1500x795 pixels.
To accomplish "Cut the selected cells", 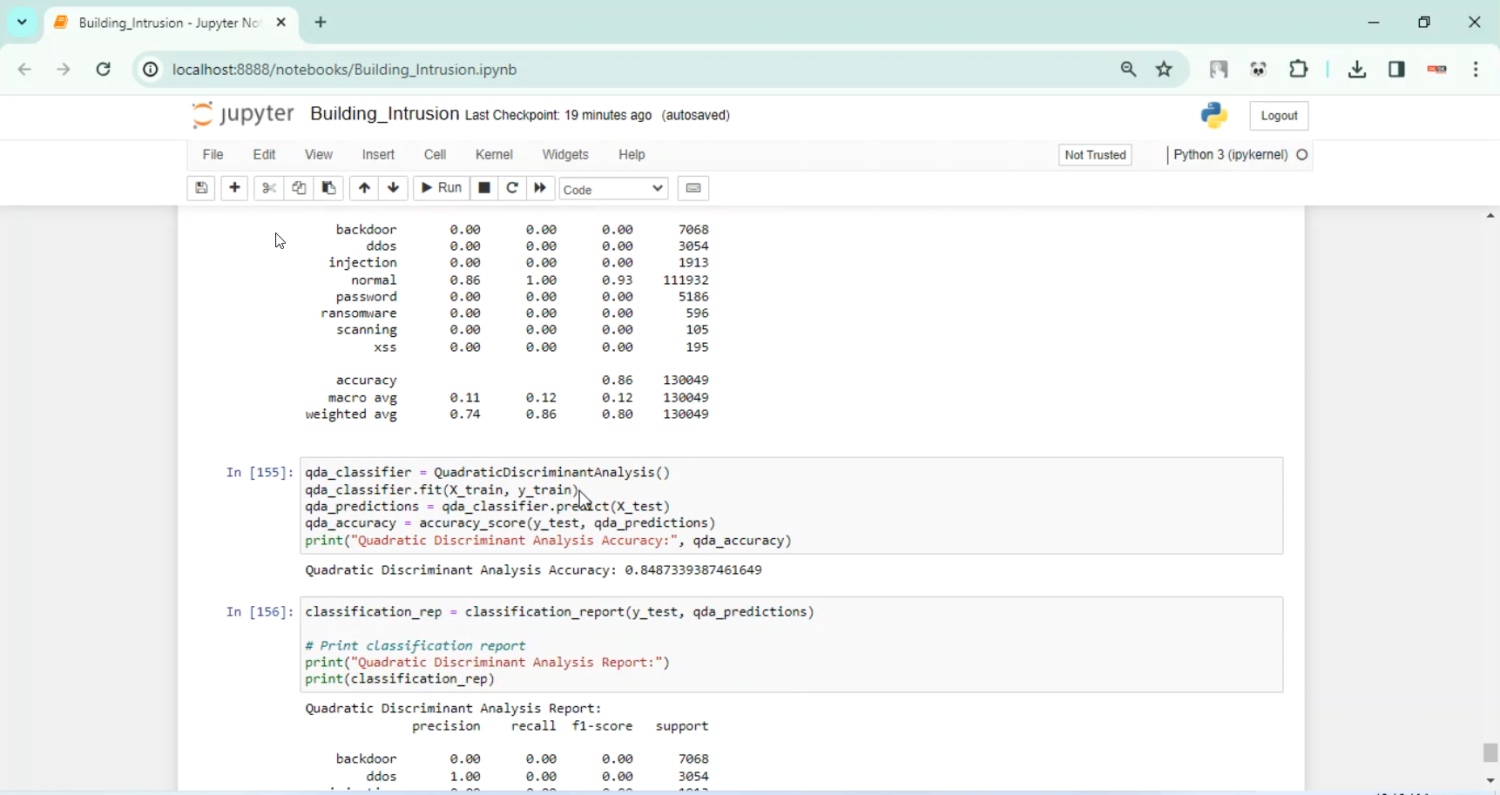I will [268, 188].
